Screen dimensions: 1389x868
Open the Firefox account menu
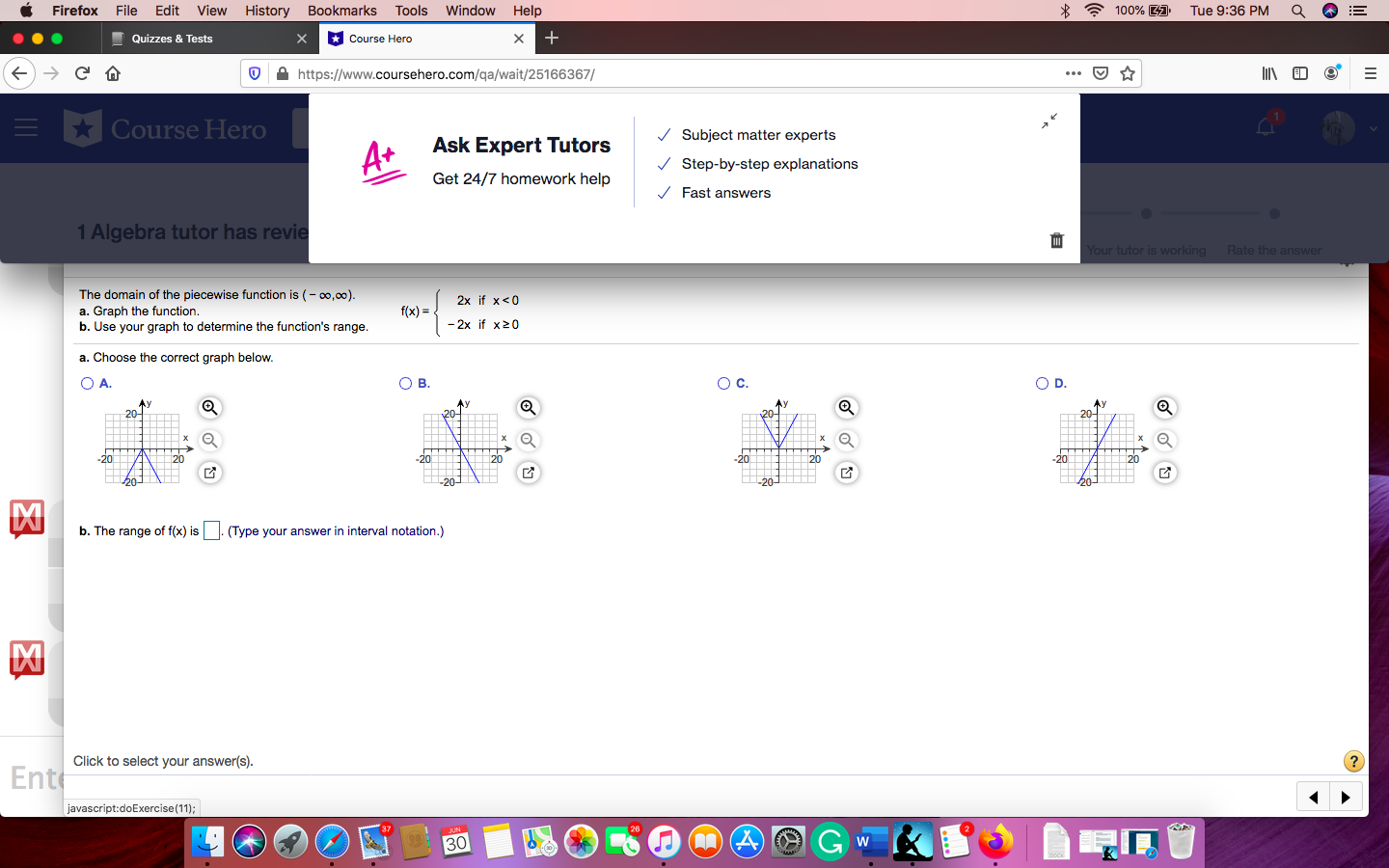[1332, 73]
